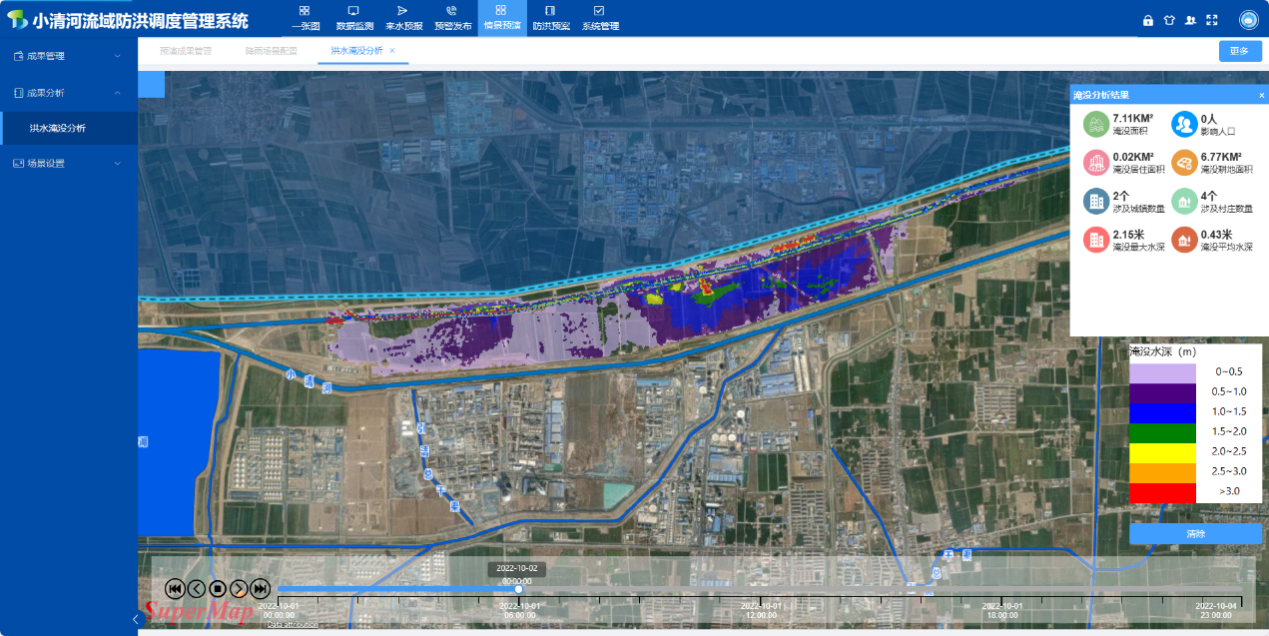Open 预警发布 warning release module

point(452,17)
